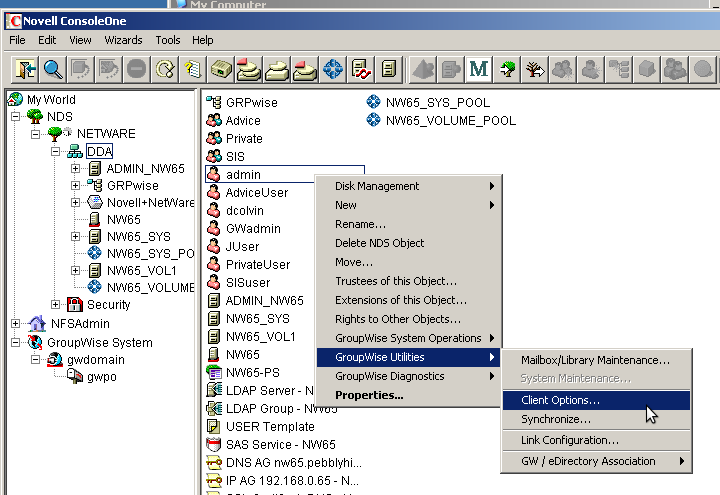Click Trustees of this Object menu entry
This screenshot has height=495, width=720.
(395, 281)
